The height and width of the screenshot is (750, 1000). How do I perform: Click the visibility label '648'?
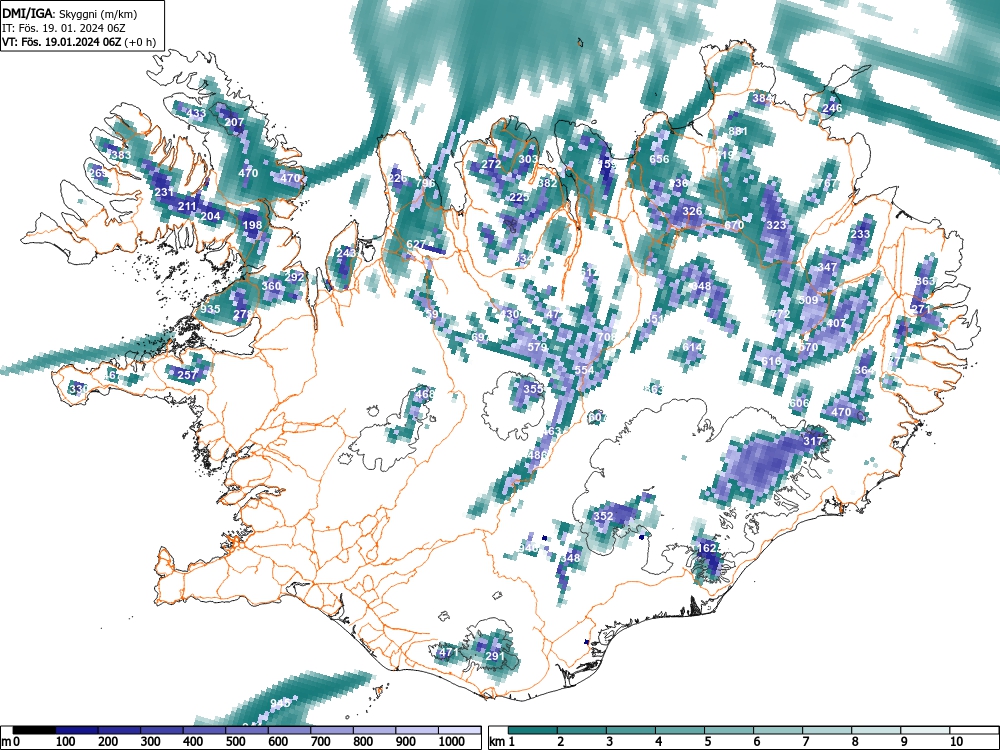pyautogui.click(x=701, y=286)
